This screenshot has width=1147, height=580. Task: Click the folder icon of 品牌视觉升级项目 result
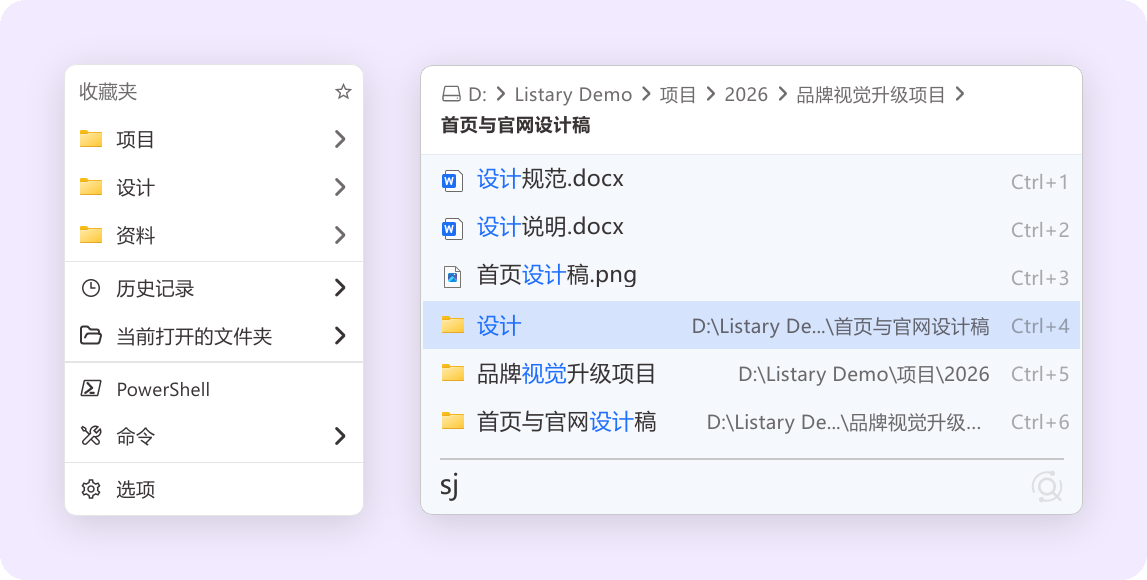453,373
